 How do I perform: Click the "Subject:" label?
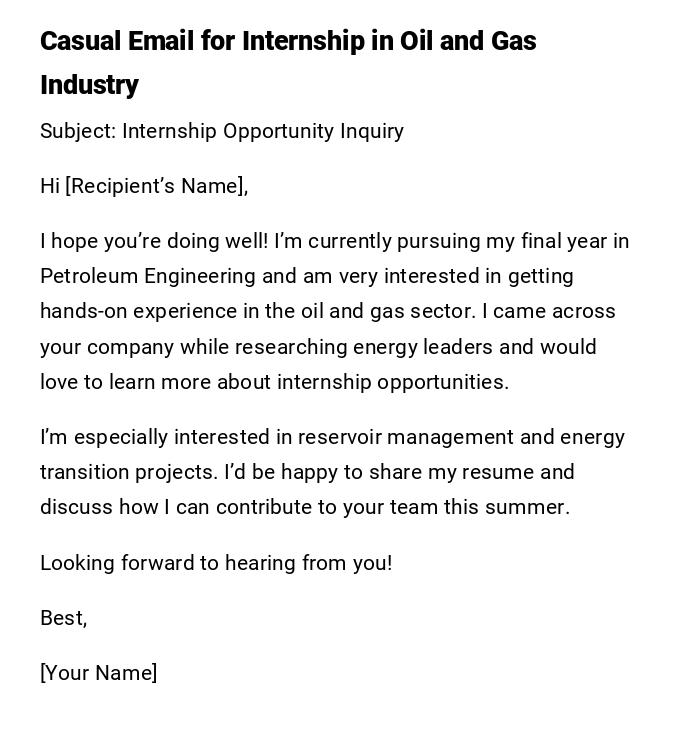click(78, 131)
